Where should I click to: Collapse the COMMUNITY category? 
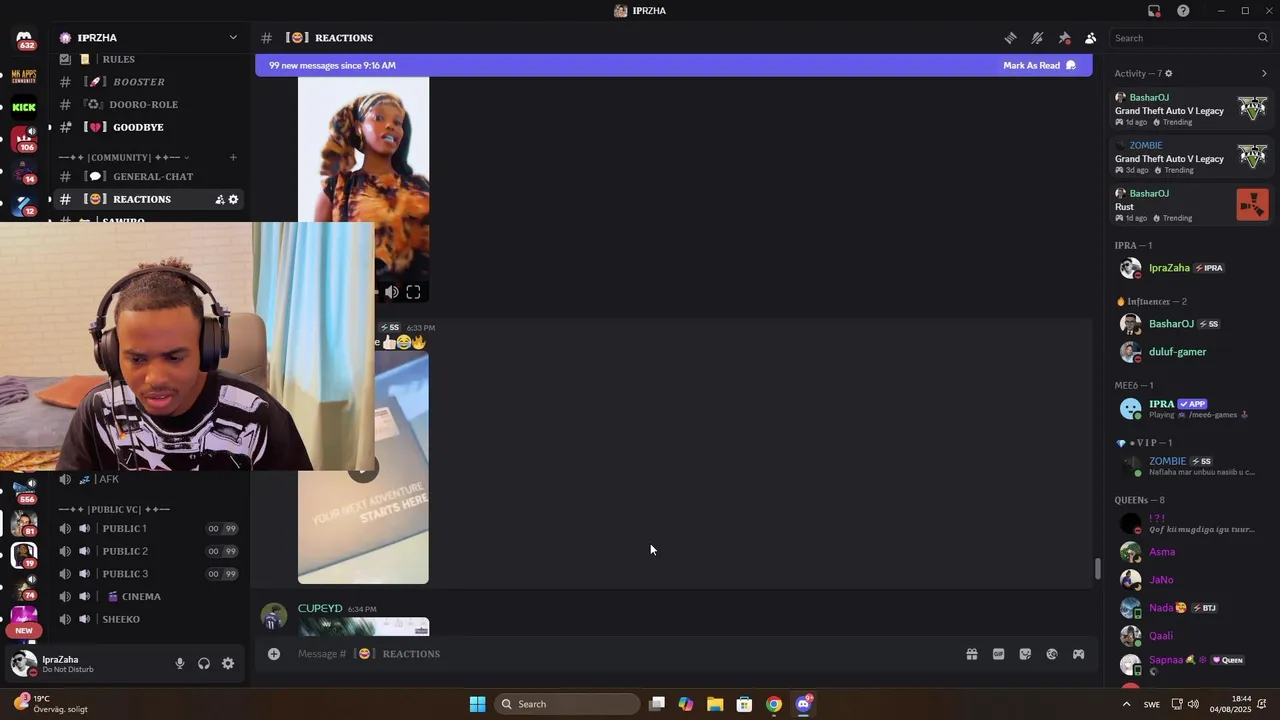click(123, 157)
